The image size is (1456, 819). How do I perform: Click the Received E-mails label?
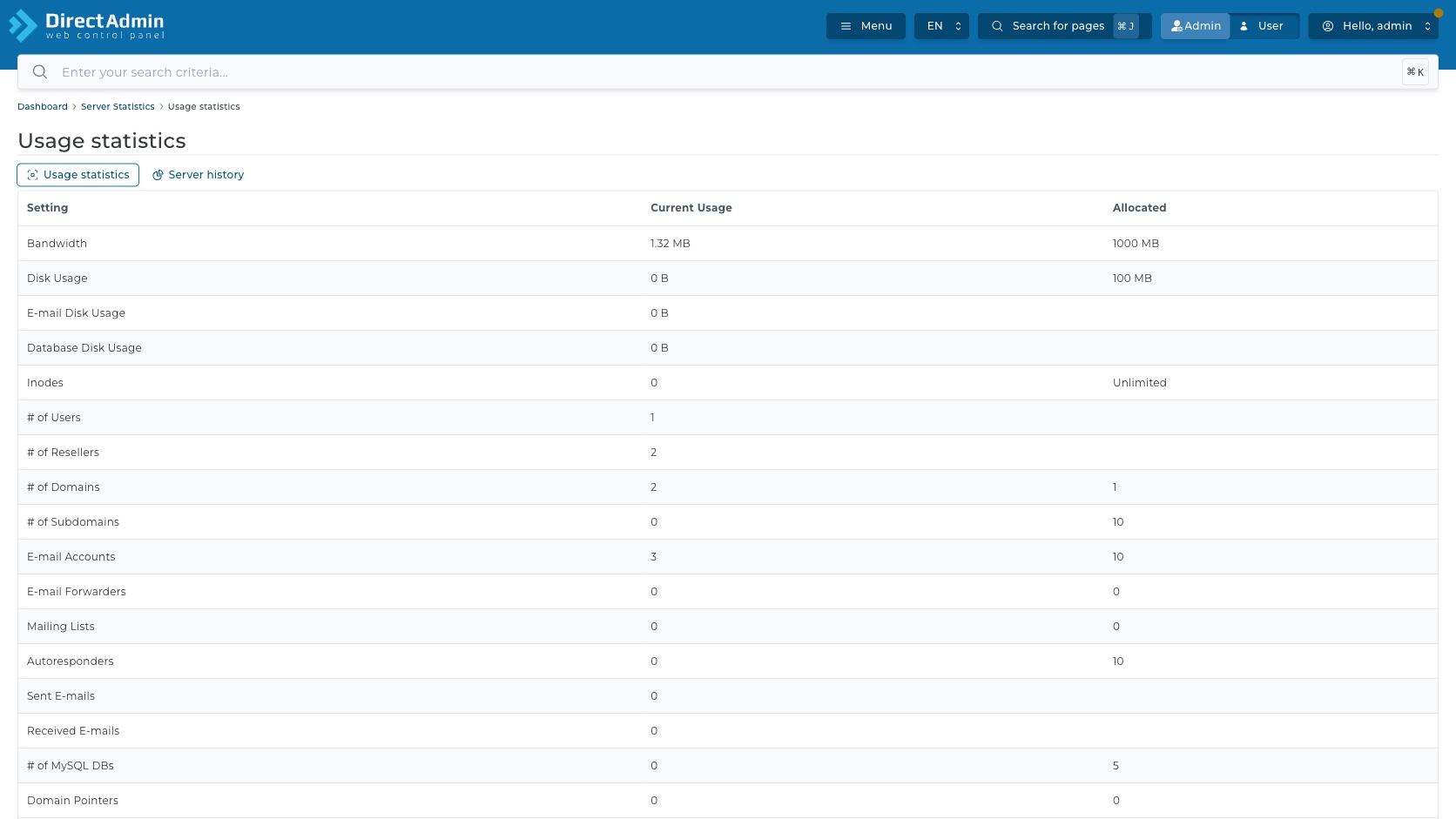(x=73, y=731)
